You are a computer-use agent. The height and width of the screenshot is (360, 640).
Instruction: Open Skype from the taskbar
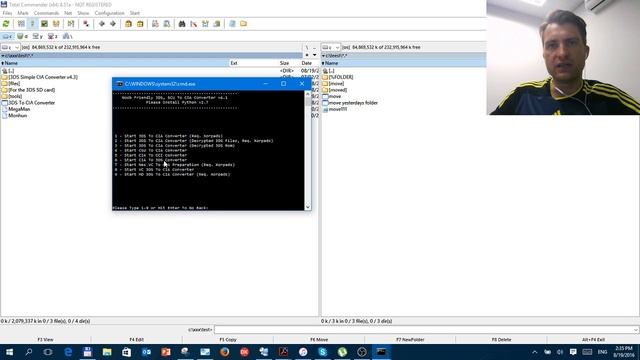(x=322, y=352)
